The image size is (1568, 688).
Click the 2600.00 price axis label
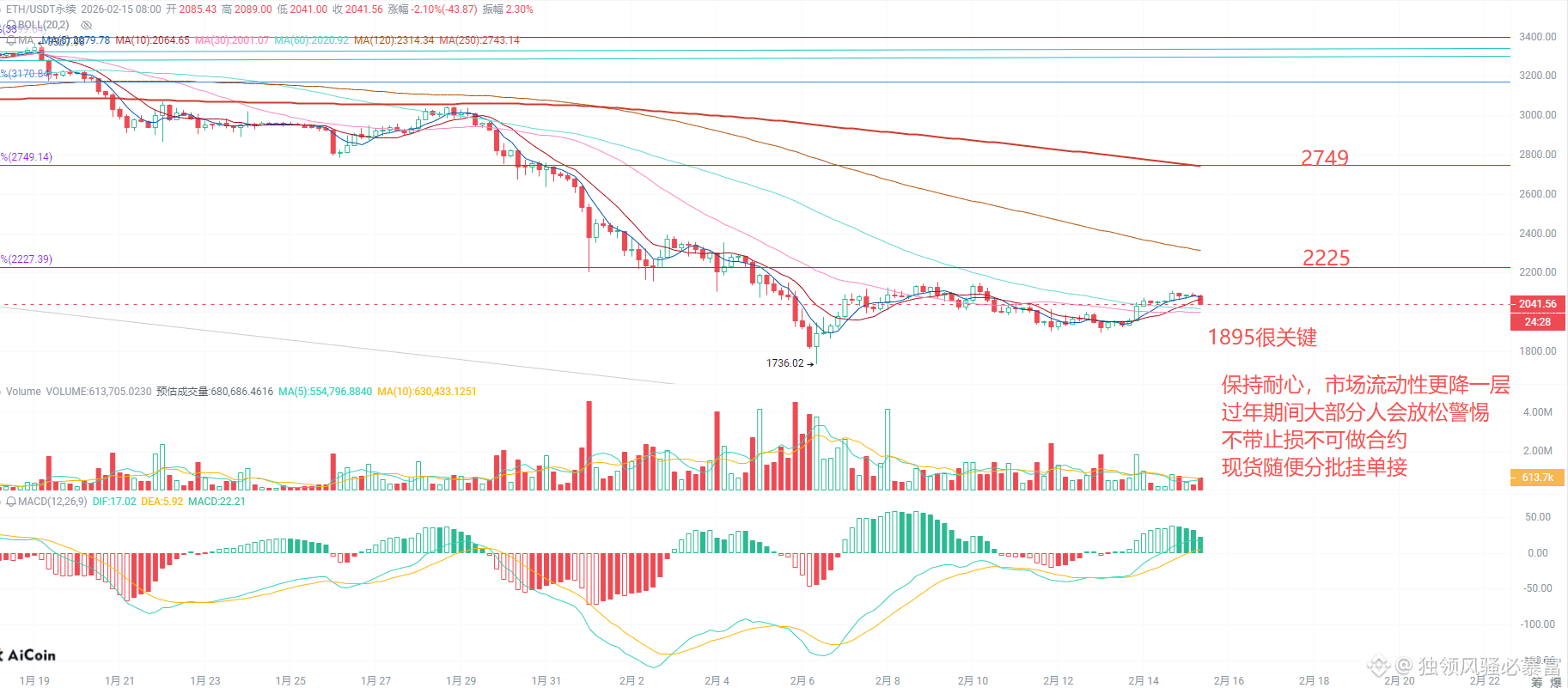(x=1538, y=194)
